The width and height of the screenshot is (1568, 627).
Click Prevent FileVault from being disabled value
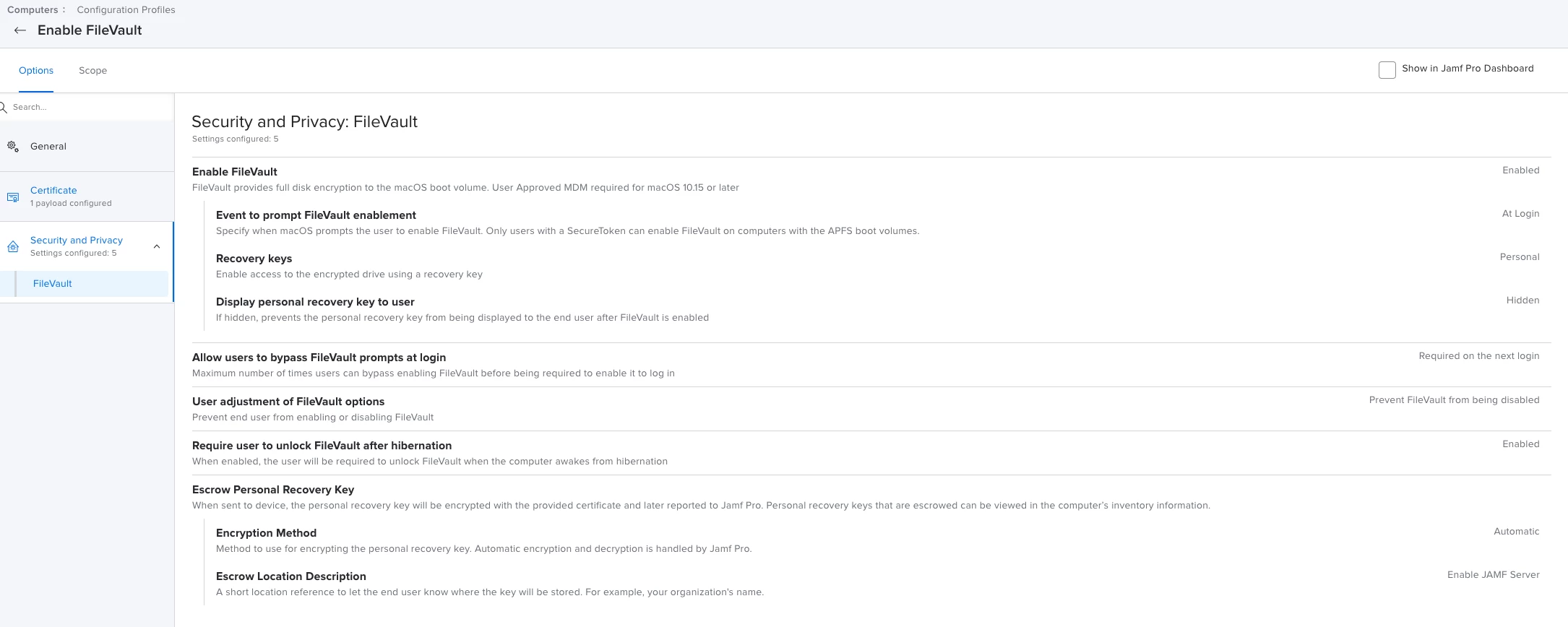pos(1454,400)
